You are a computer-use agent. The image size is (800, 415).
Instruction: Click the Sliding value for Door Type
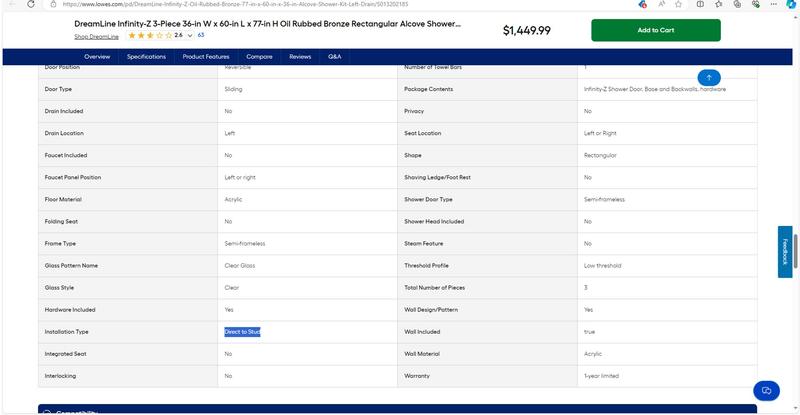point(233,89)
